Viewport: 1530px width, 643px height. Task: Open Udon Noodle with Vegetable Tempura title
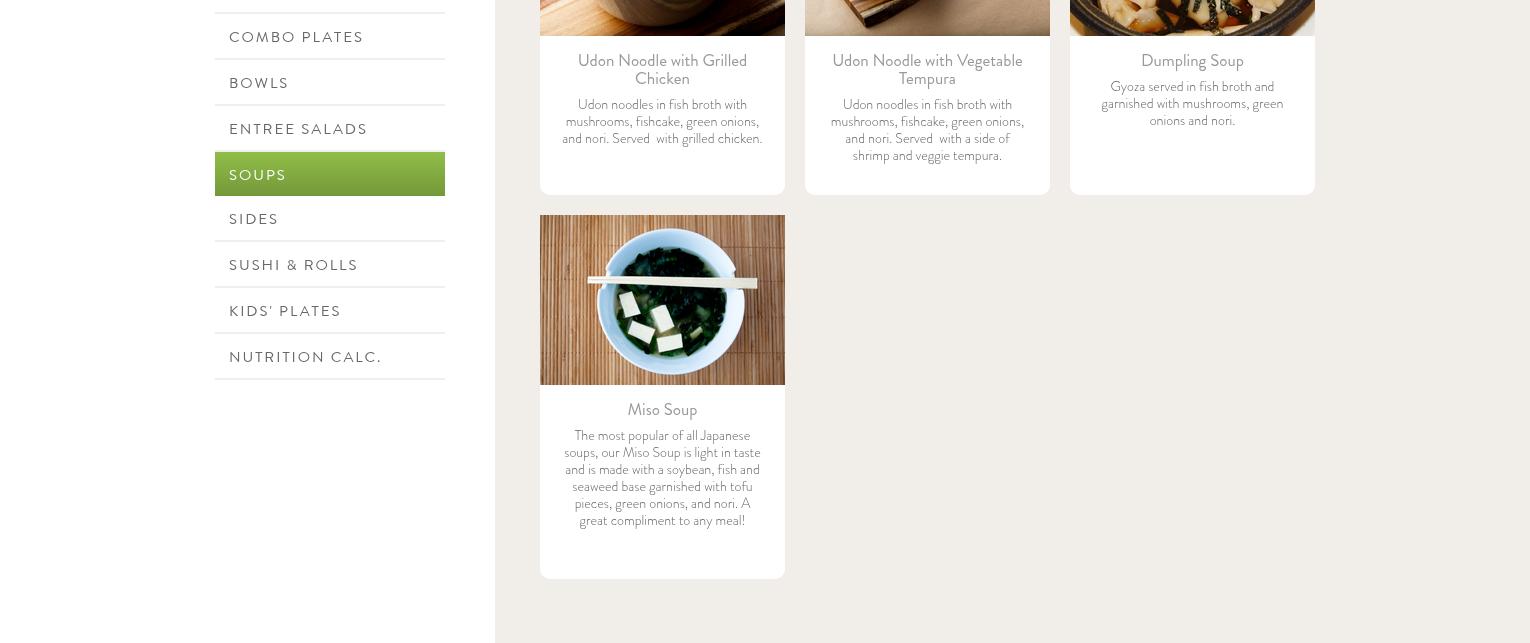click(x=927, y=70)
